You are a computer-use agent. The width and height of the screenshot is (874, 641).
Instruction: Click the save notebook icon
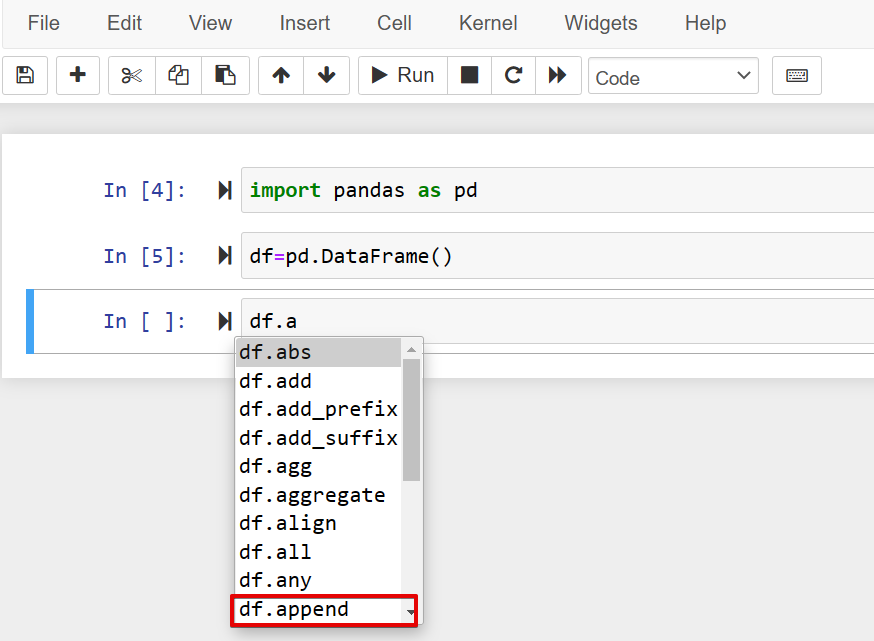[x=25, y=75]
